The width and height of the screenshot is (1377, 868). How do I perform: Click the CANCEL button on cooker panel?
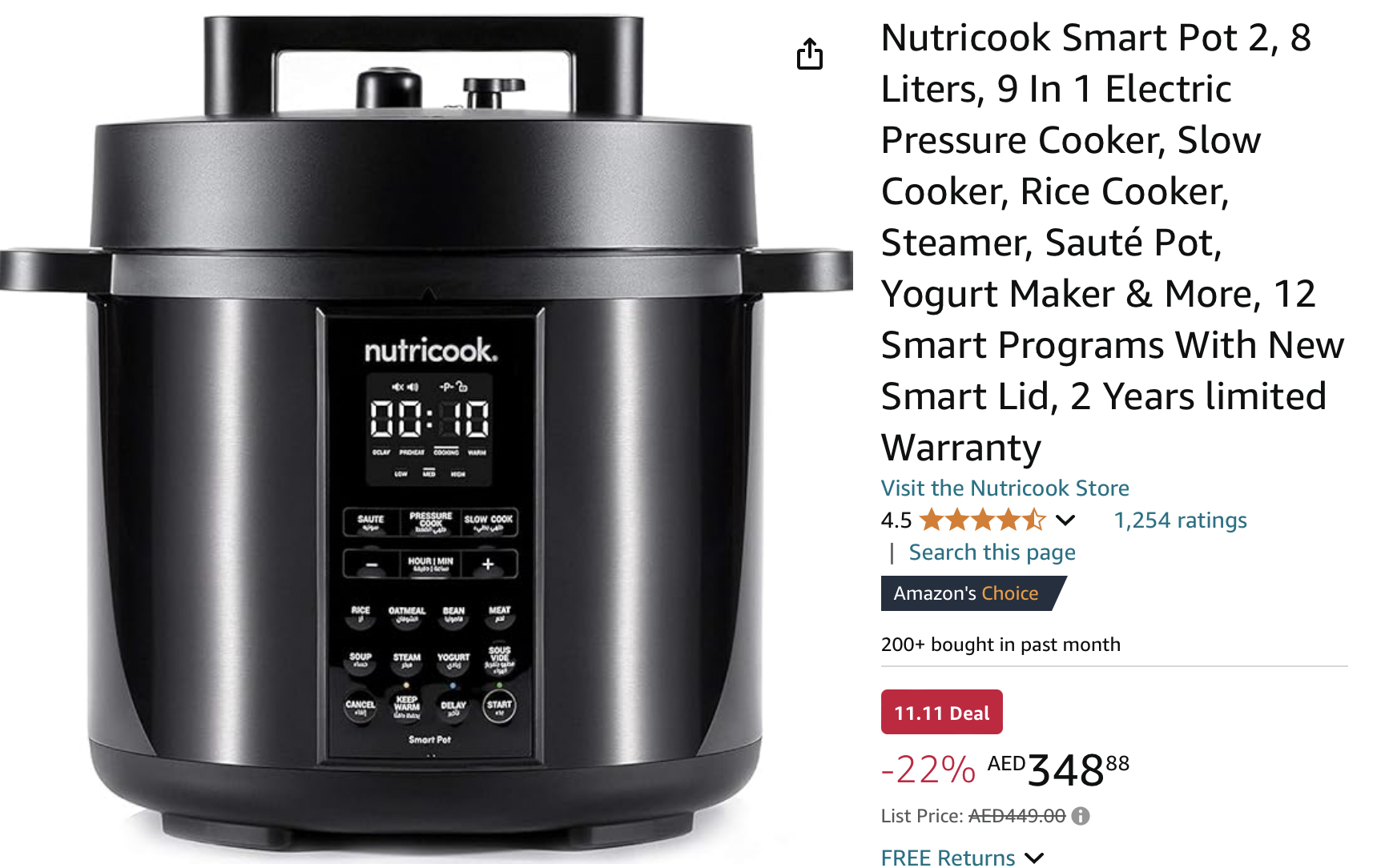point(360,706)
